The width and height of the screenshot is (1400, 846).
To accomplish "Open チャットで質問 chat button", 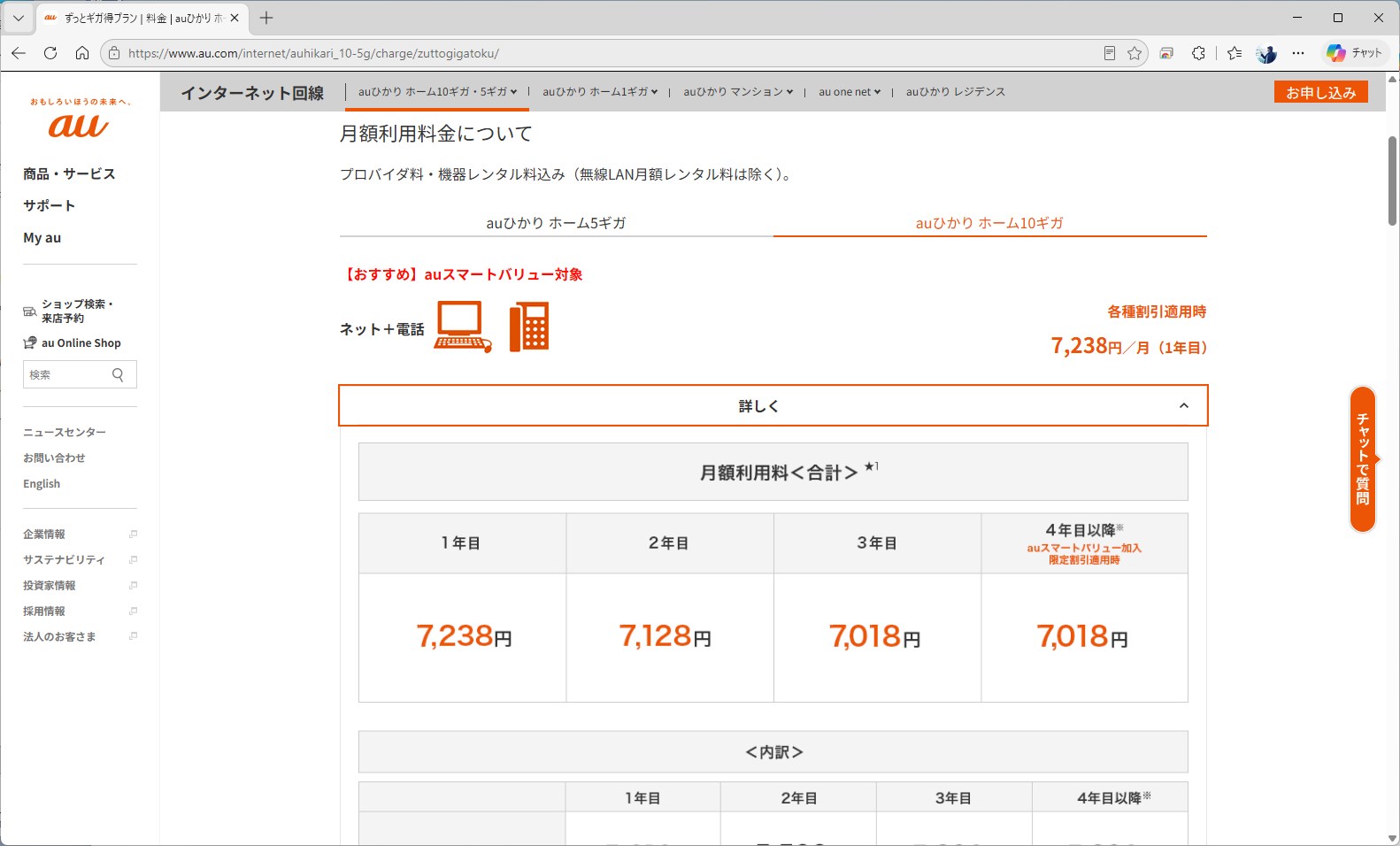I will click(1363, 458).
